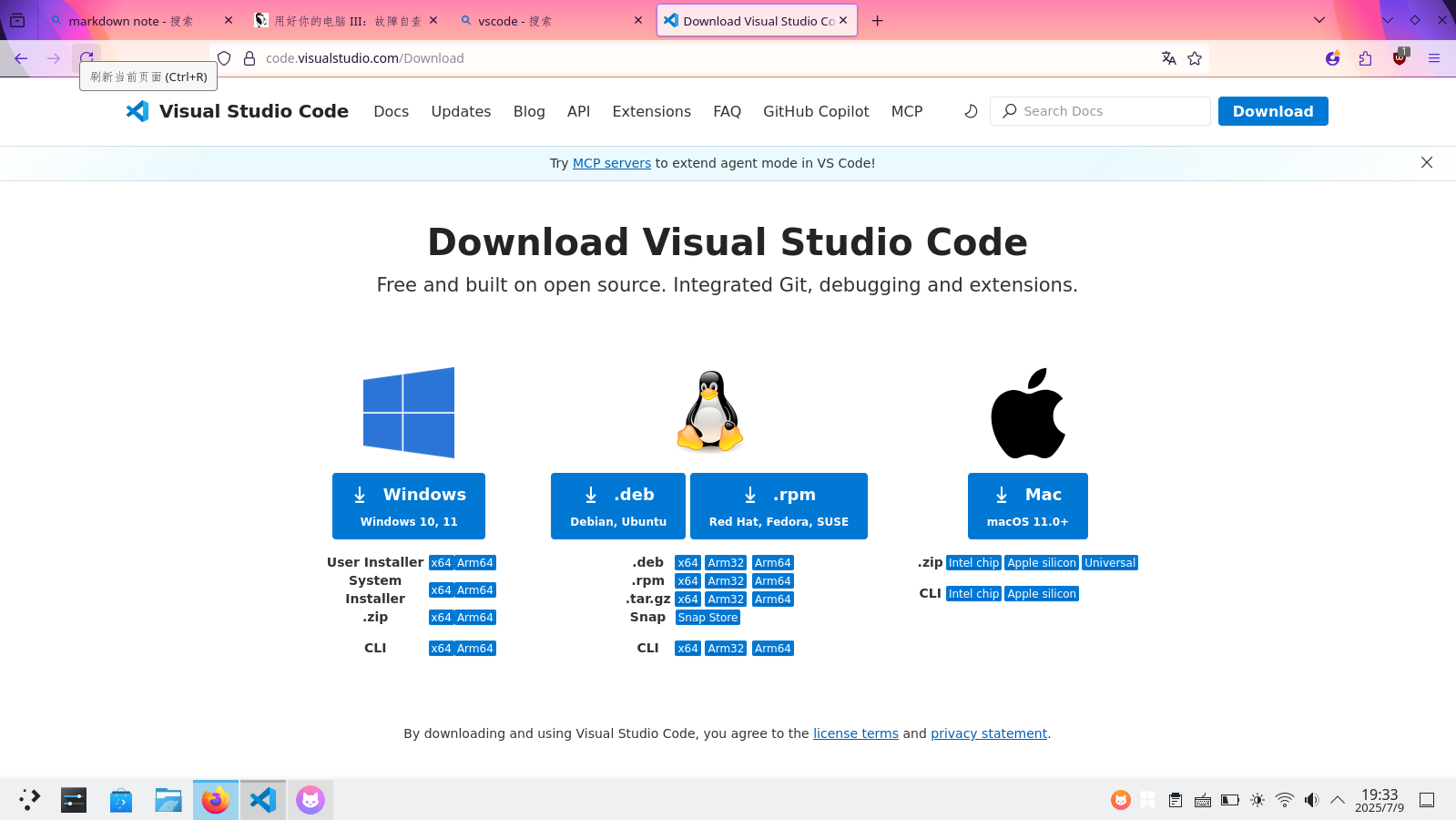Select Mac .zip Intel chip download
Image resolution: width=1456 pixels, height=820 pixels.
(973, 563)
